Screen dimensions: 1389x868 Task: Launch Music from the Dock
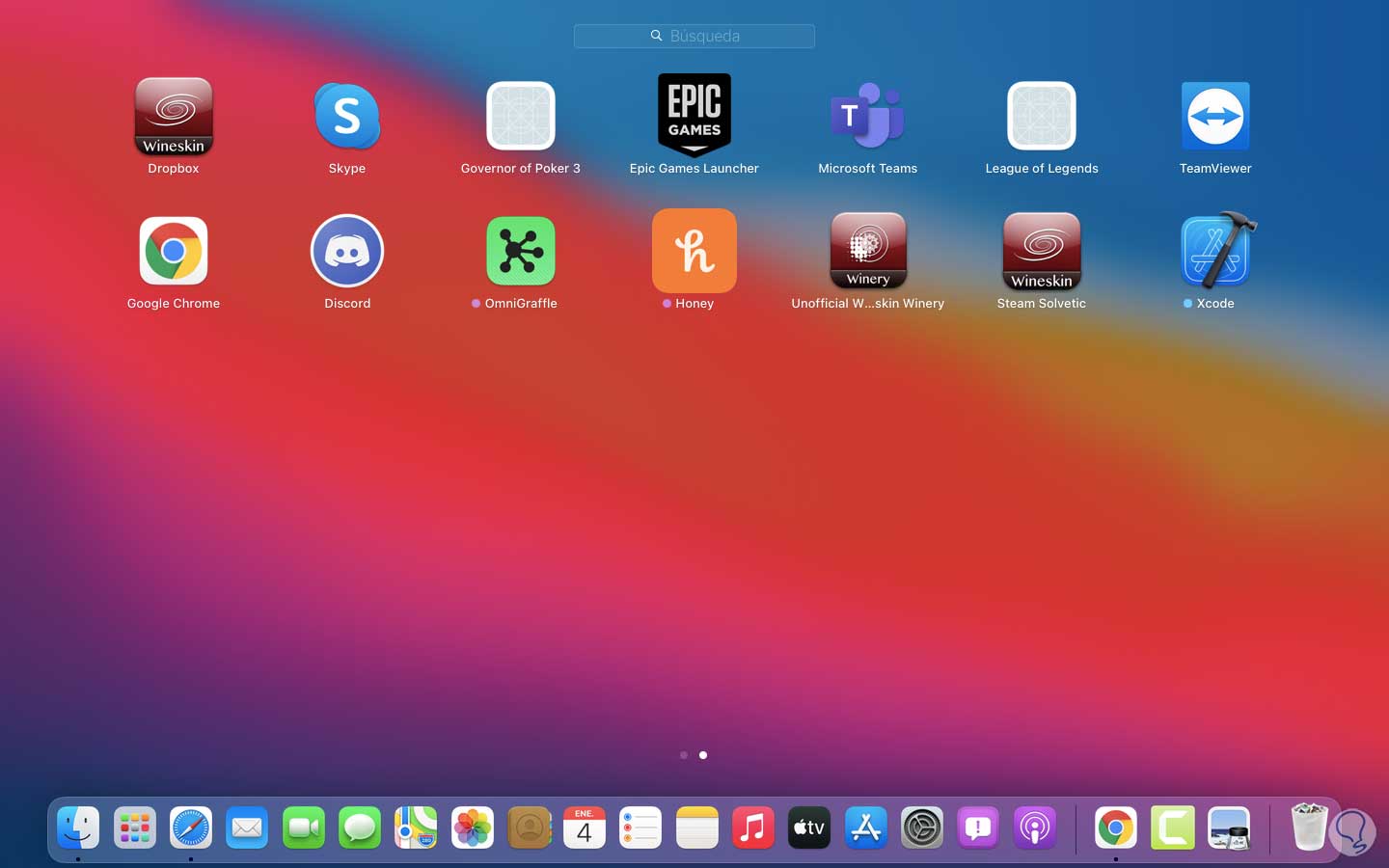[x=753, y=827]
